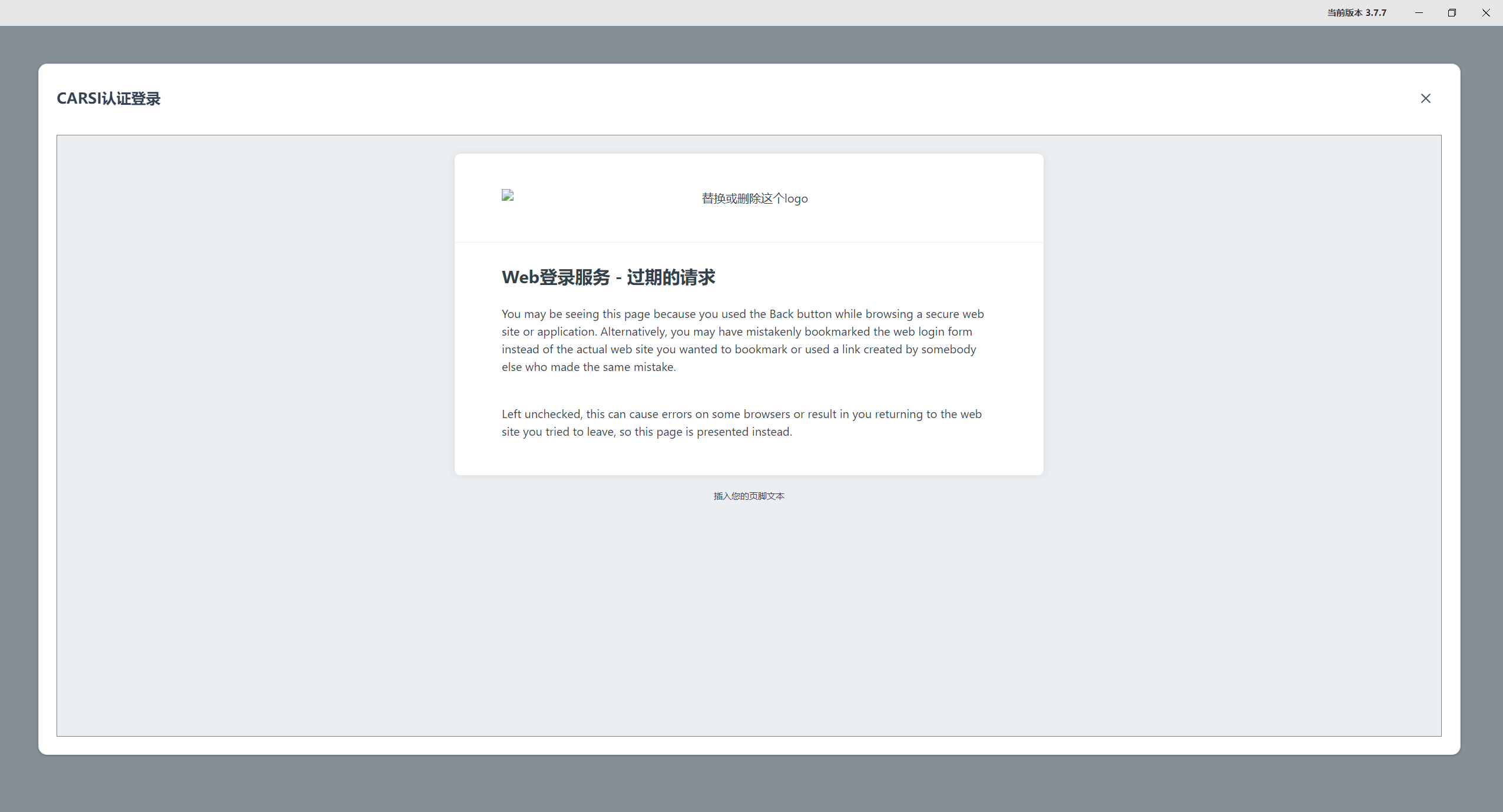Click the logo header section of the card
The height and width of the screenshot is (812, 1503).
coord(748,198)
